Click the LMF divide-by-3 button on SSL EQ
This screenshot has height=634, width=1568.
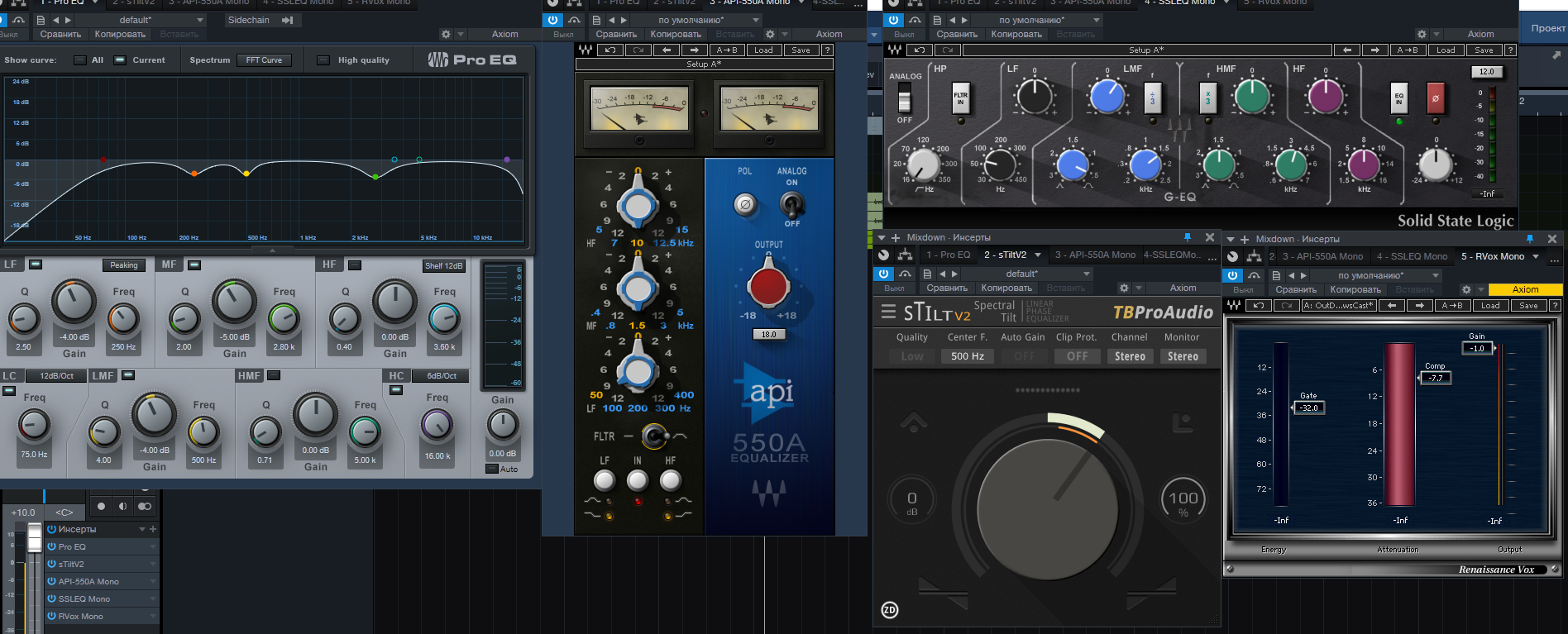tap(1152, 98)
